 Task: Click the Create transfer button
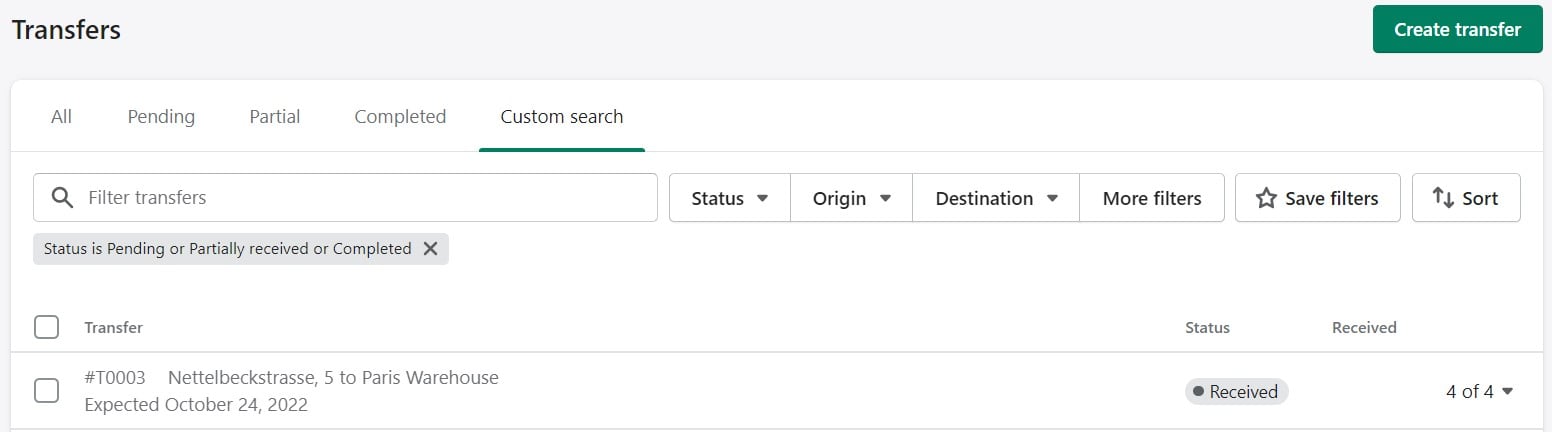[x=1458, y=29]
